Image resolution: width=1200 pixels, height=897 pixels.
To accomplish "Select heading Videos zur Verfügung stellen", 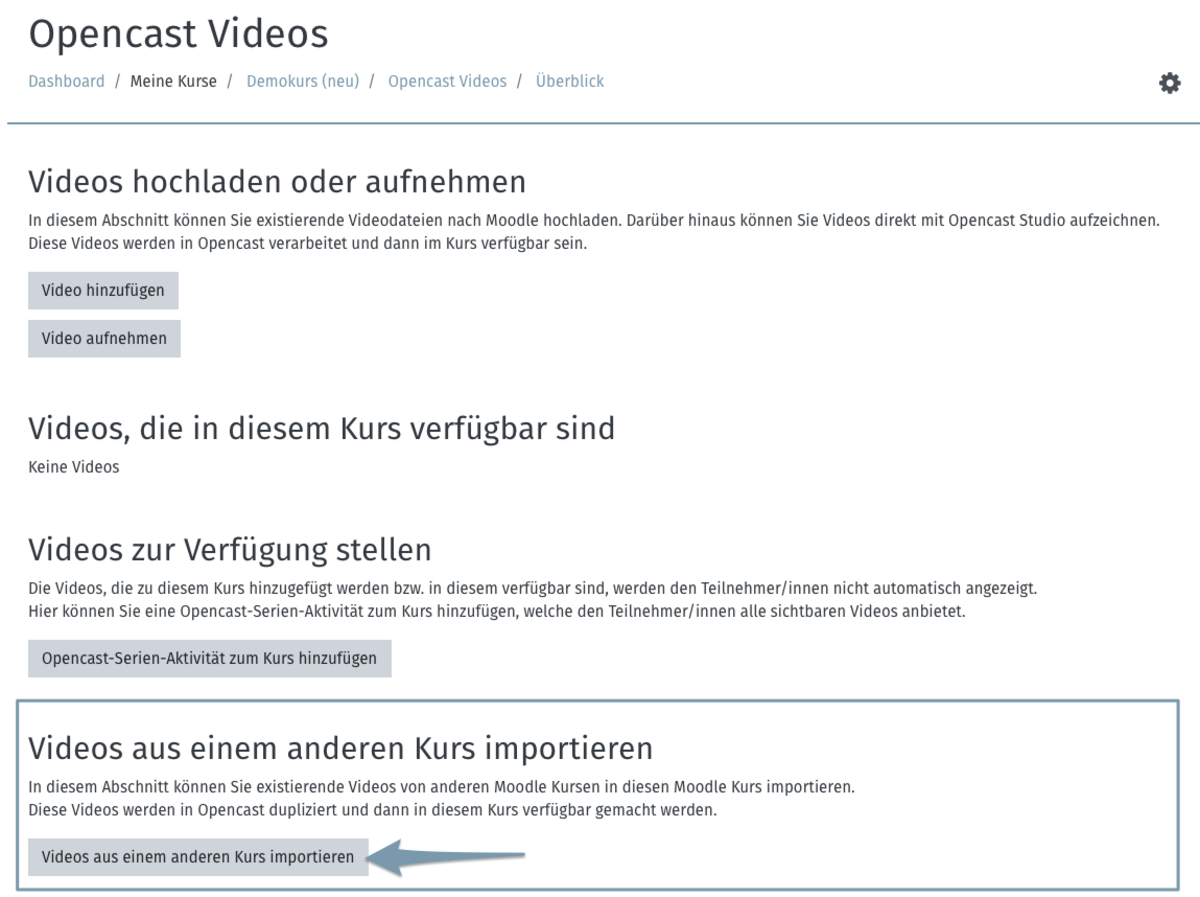I will [230, 550].
